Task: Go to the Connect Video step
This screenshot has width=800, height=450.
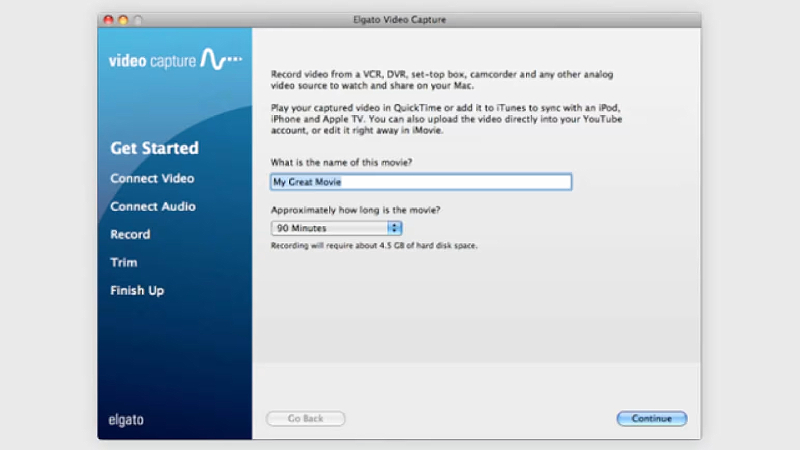Action: coord(152,179)
